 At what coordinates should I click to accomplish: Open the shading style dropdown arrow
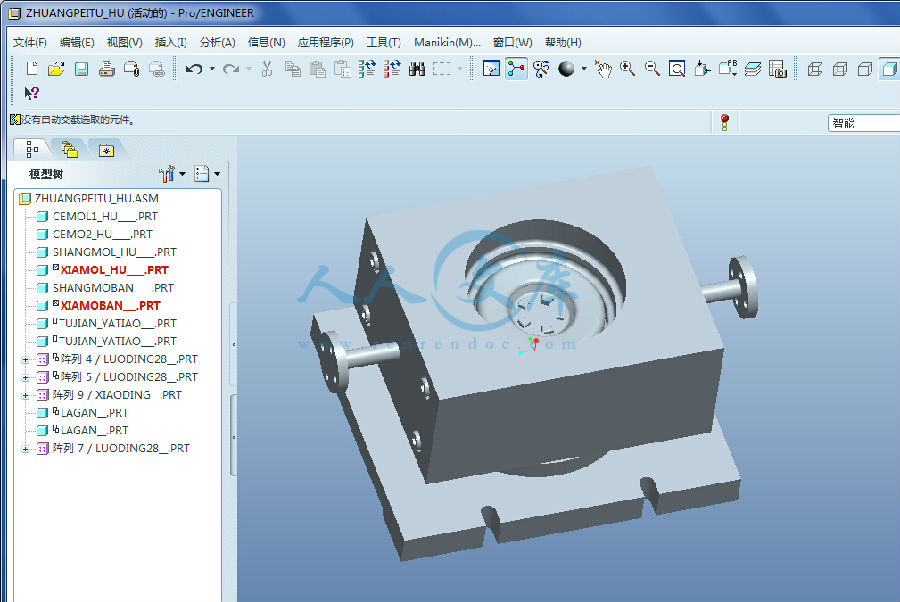pyautogui.click(x=584, y=69)
